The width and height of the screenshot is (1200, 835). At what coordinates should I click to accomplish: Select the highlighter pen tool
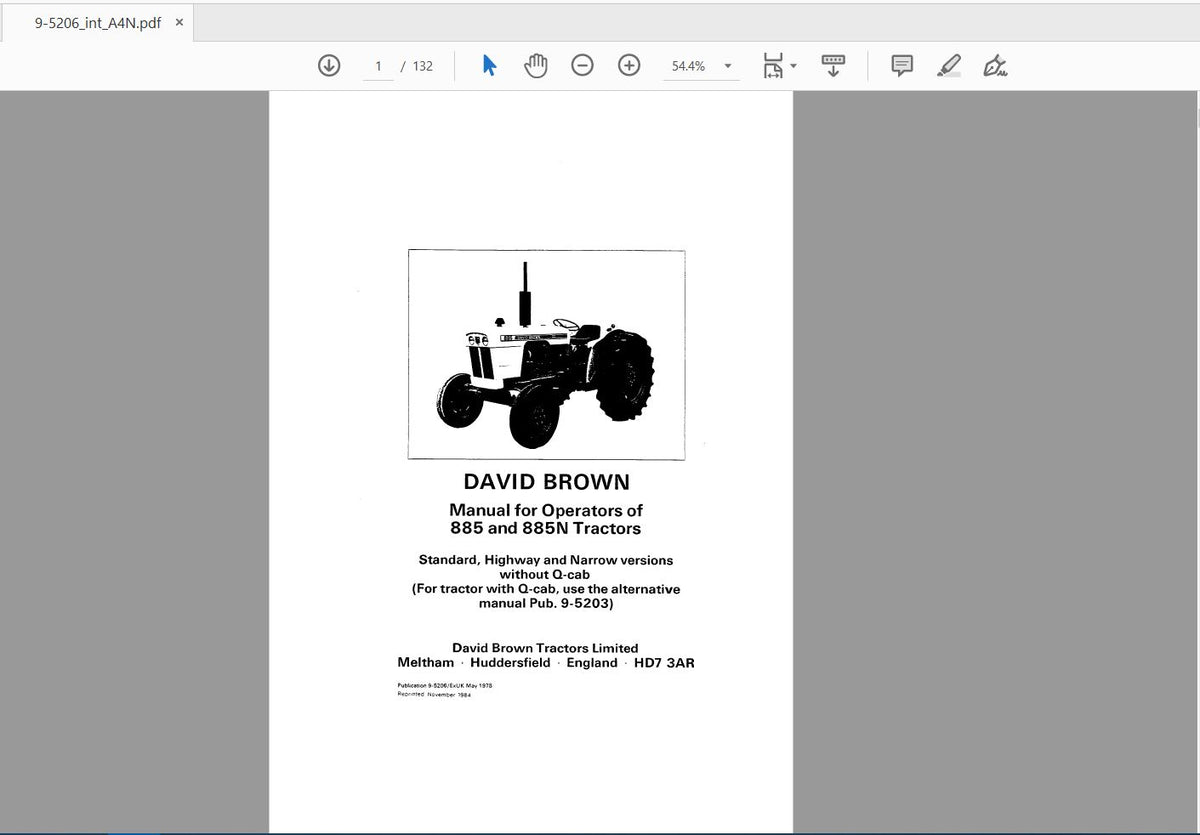[x=948, y=66]
